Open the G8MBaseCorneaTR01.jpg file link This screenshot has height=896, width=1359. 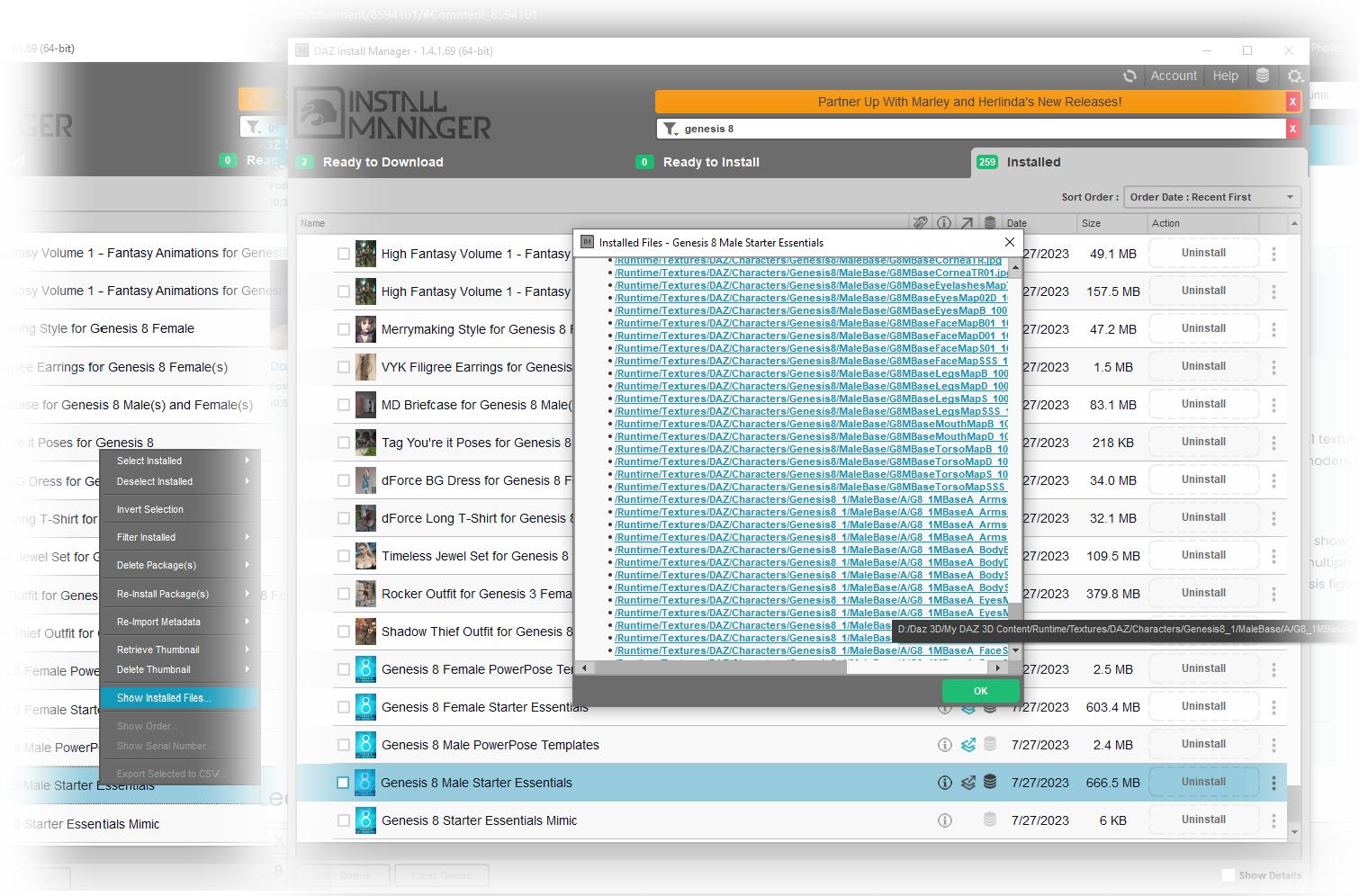(x=812, y=273)
